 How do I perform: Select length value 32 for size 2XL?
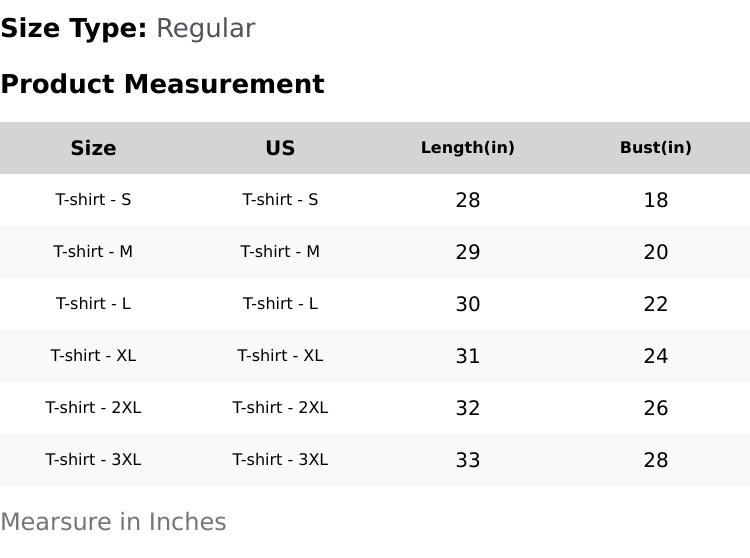(x=467, y=408)
